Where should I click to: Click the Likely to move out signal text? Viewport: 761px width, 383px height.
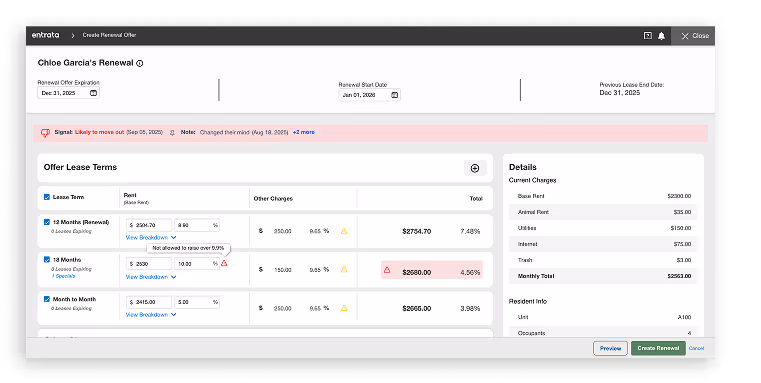pos(99,132)
